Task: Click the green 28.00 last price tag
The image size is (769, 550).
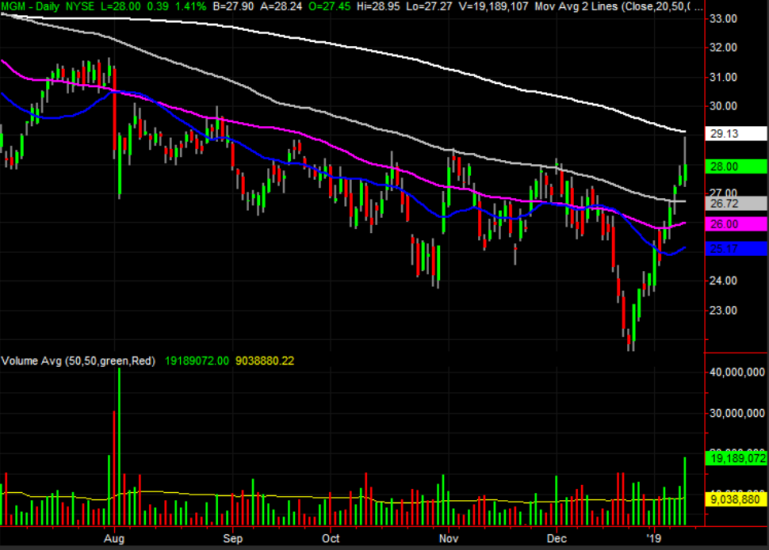Action: point(736,166)
